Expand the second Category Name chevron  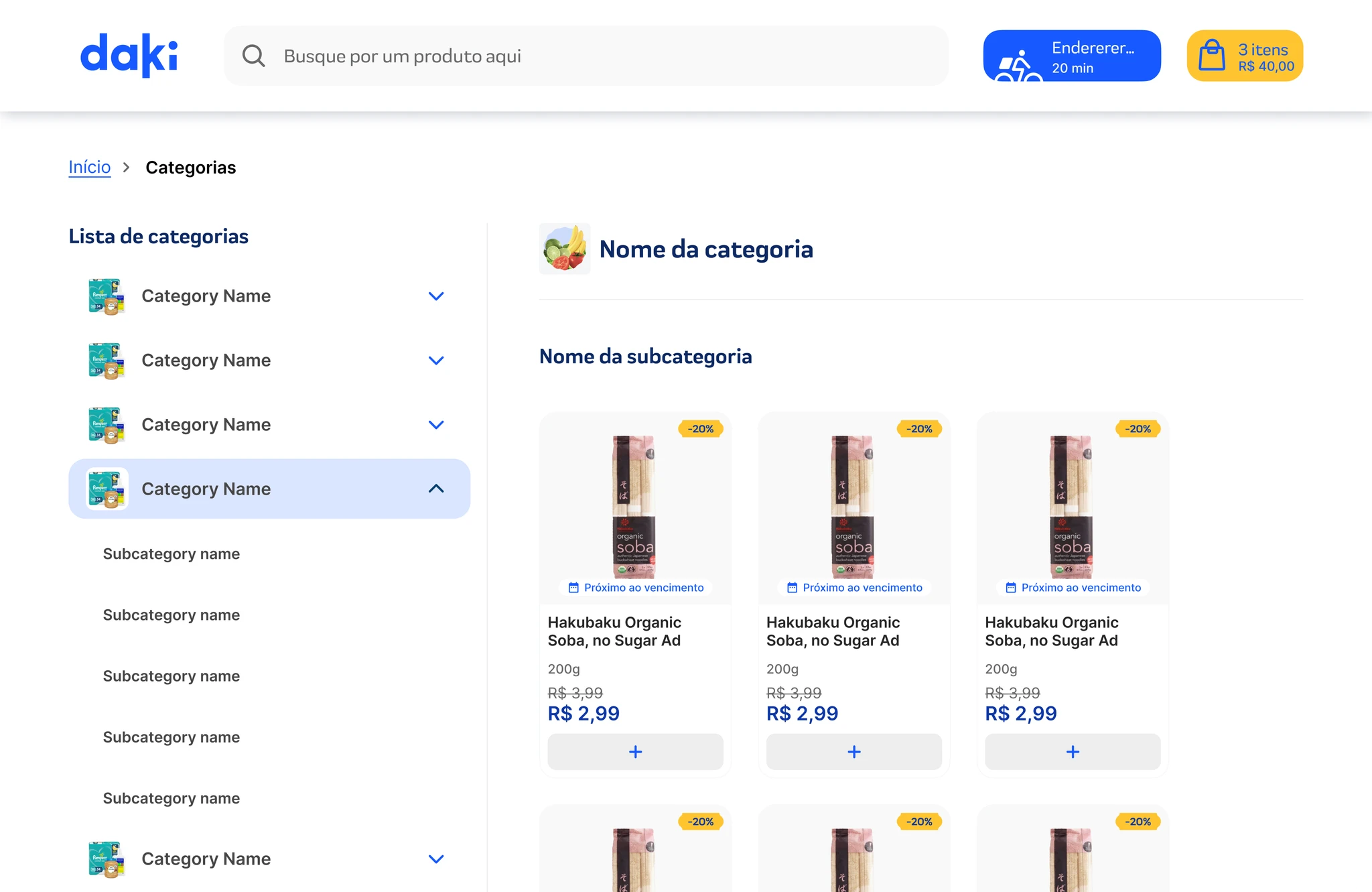coord(436,361)
